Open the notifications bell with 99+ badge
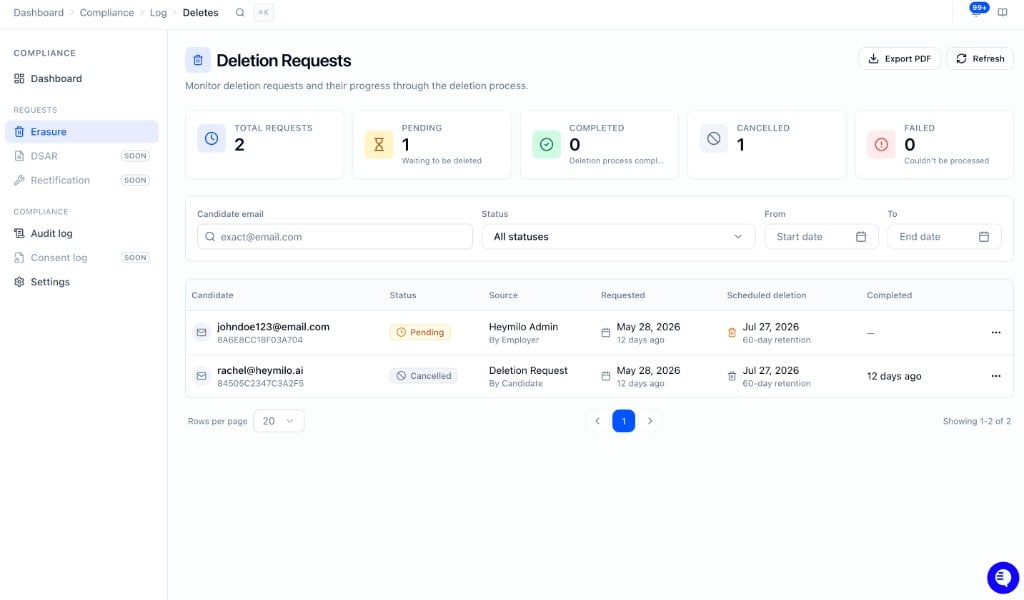This screenshot has width=1024, height=600. [x=977, y=11]
